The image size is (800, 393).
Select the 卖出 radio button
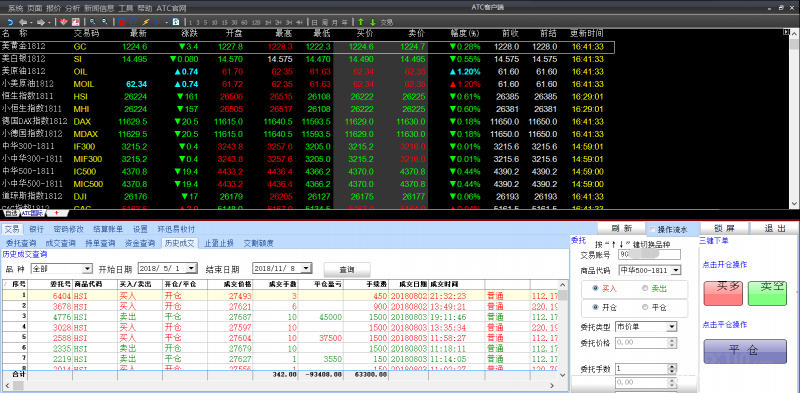(646, 288)
